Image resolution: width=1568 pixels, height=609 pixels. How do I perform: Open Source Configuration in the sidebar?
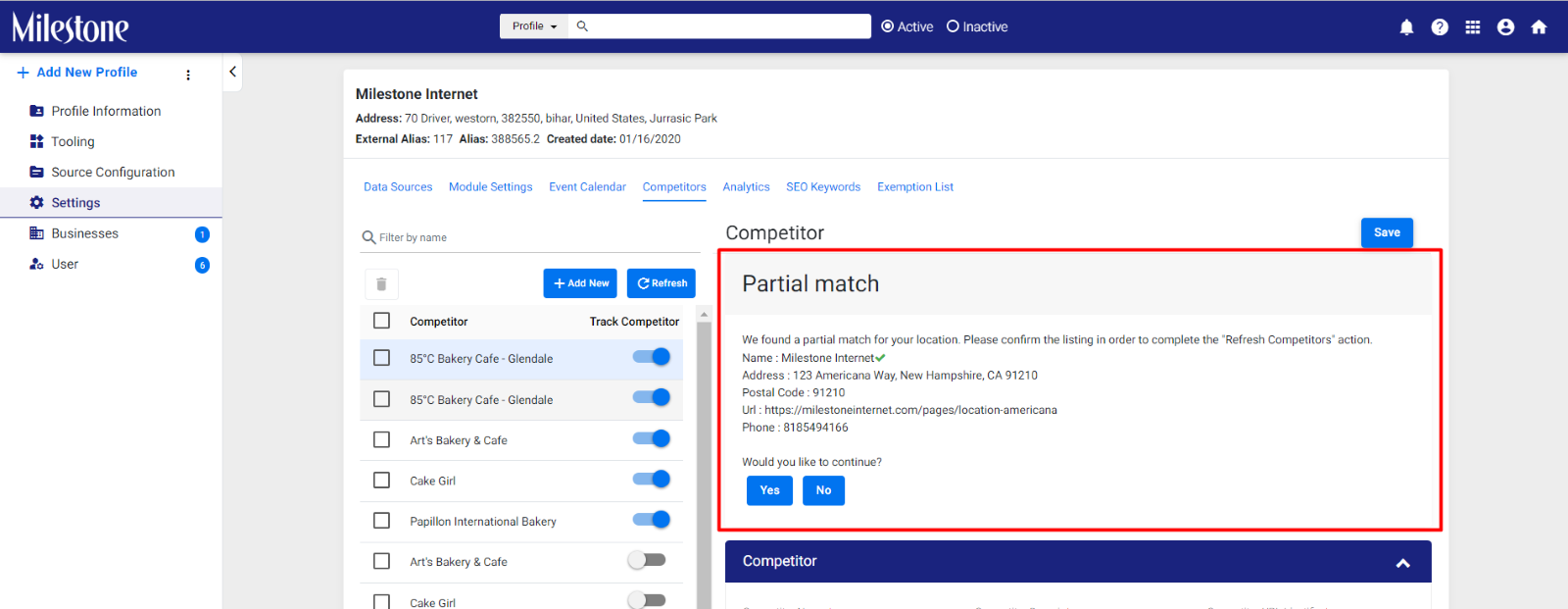click(113, 172)
